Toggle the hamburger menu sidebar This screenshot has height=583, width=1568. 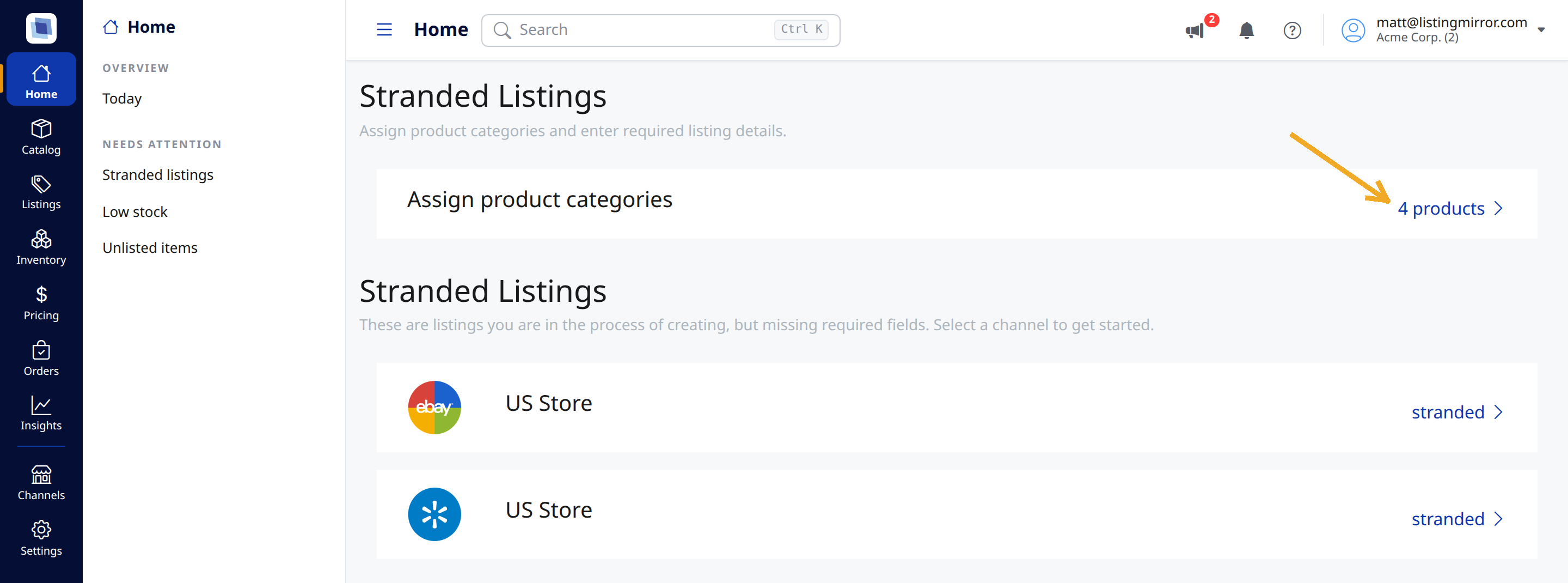coord(384,29)
